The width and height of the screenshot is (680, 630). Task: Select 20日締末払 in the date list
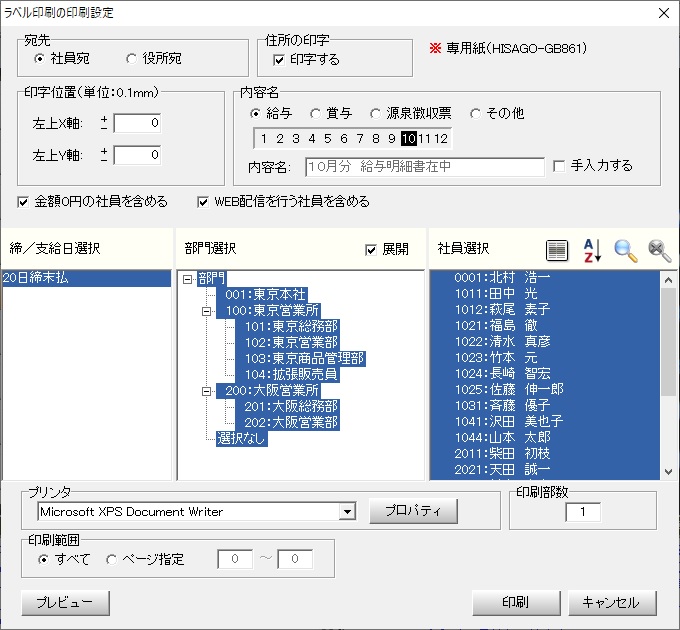(86, 278)
